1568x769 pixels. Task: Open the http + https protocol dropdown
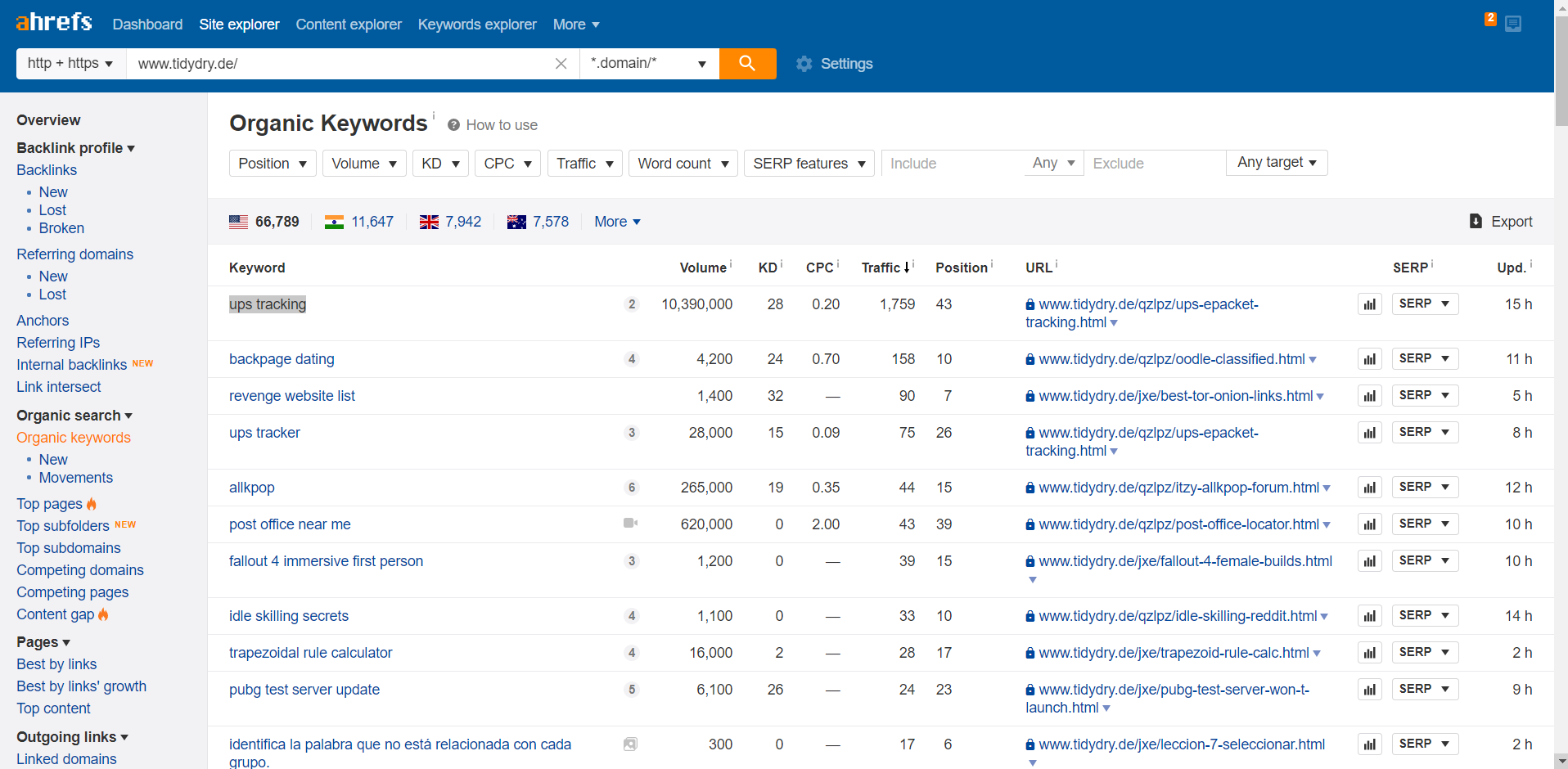(x=71, y=64)
